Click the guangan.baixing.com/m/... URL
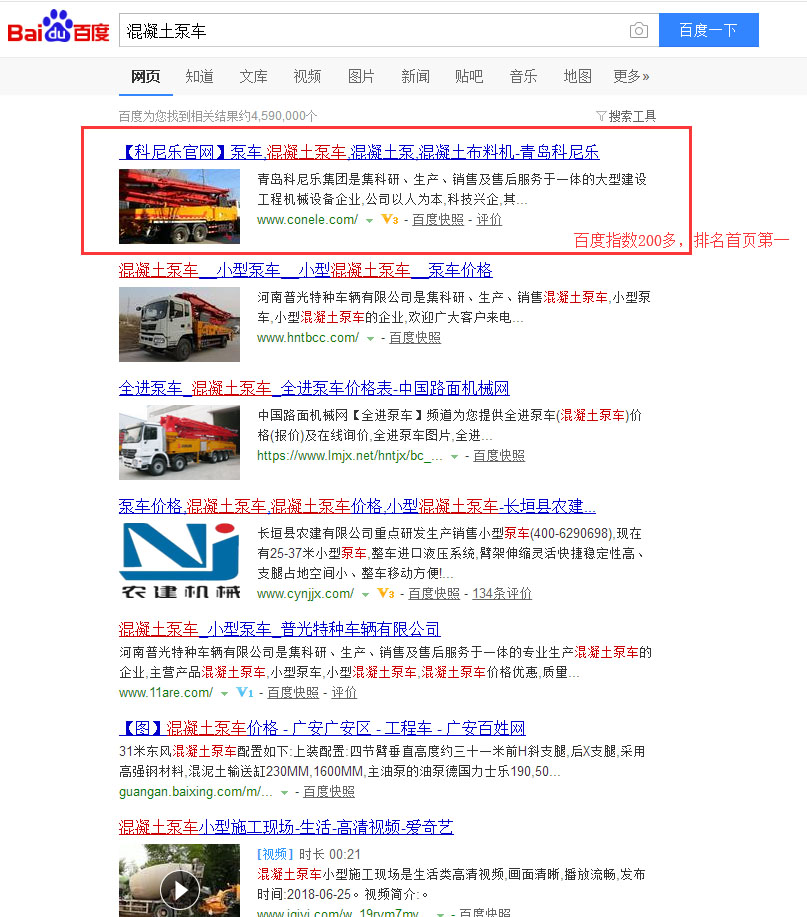This screenshot has height=917, width=807. [x=196, y=792]
